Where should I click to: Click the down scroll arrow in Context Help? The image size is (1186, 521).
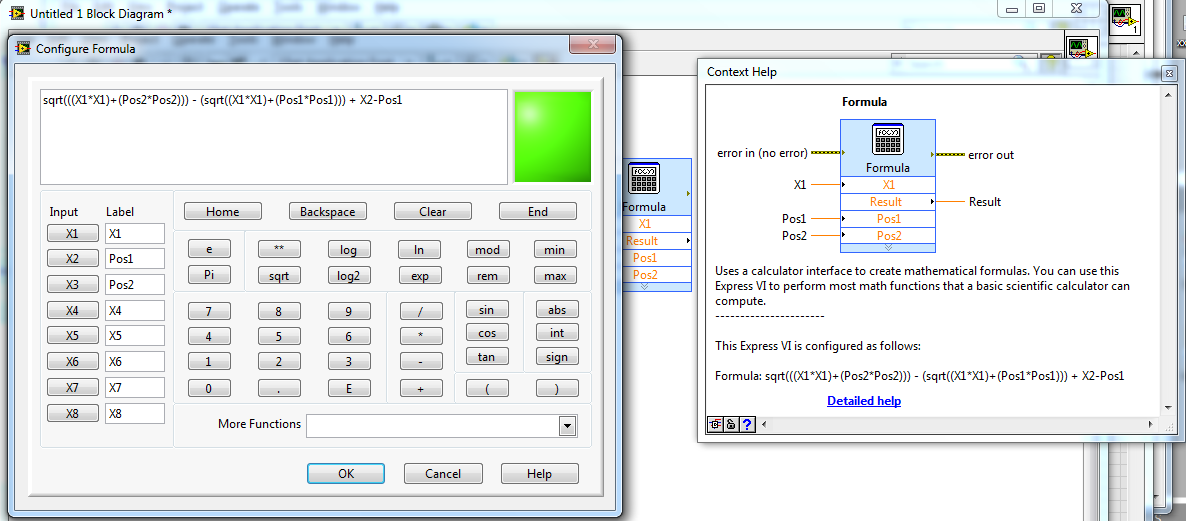1170,408
